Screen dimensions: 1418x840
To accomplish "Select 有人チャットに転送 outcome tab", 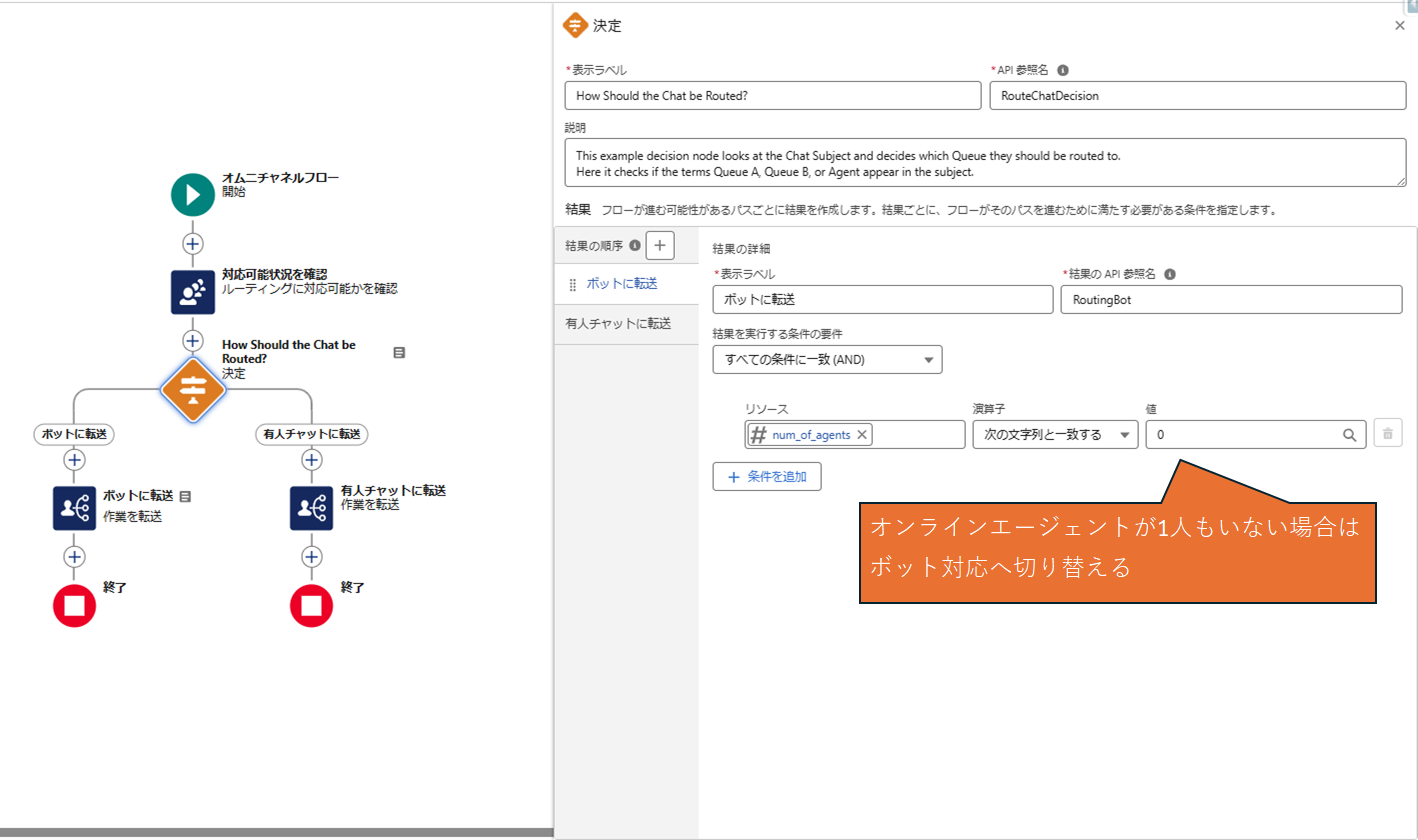I will point(626,324).
